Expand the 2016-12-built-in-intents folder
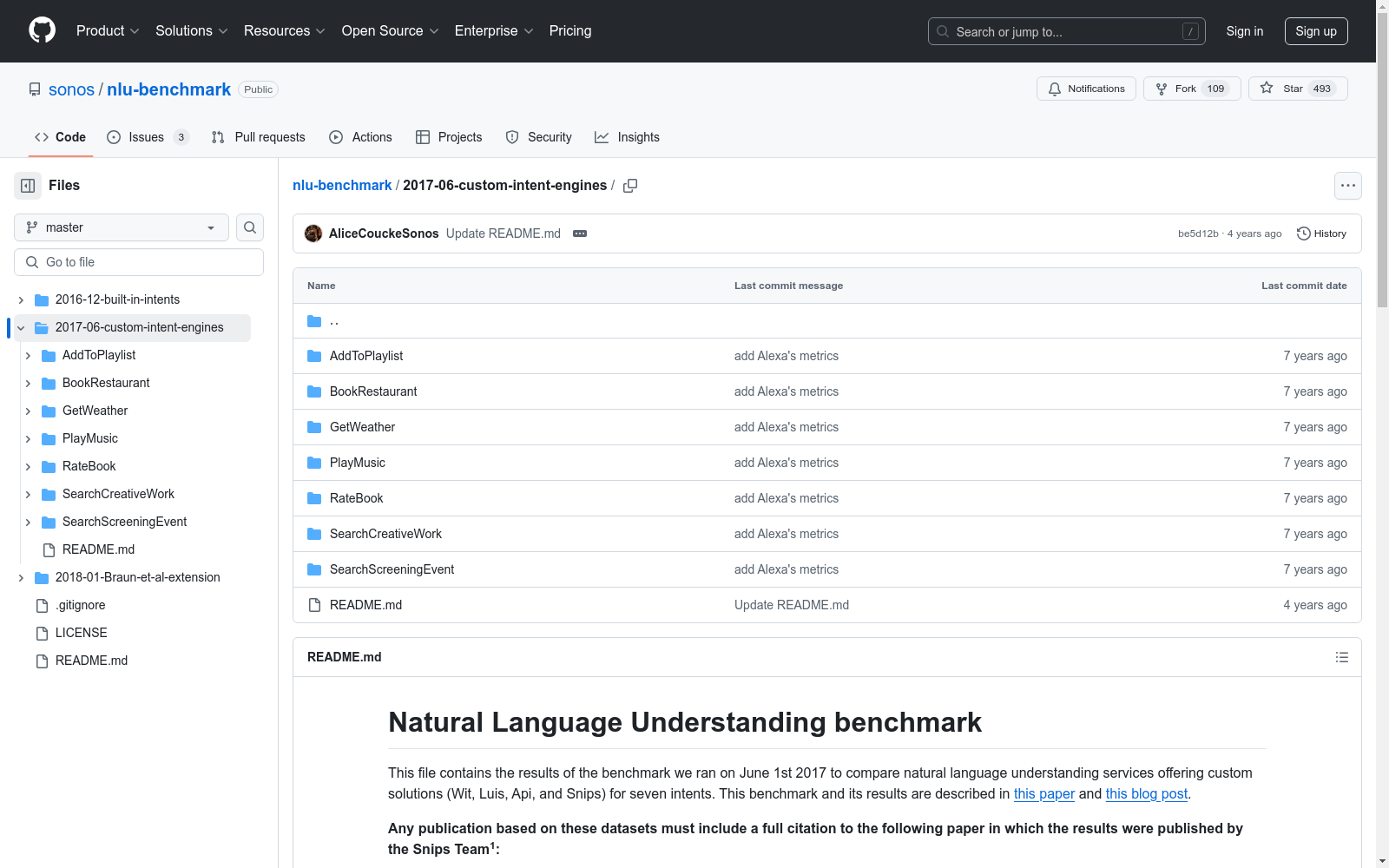Image resolution: width=1389 pixels, height=868 pixels. (21, 299)
